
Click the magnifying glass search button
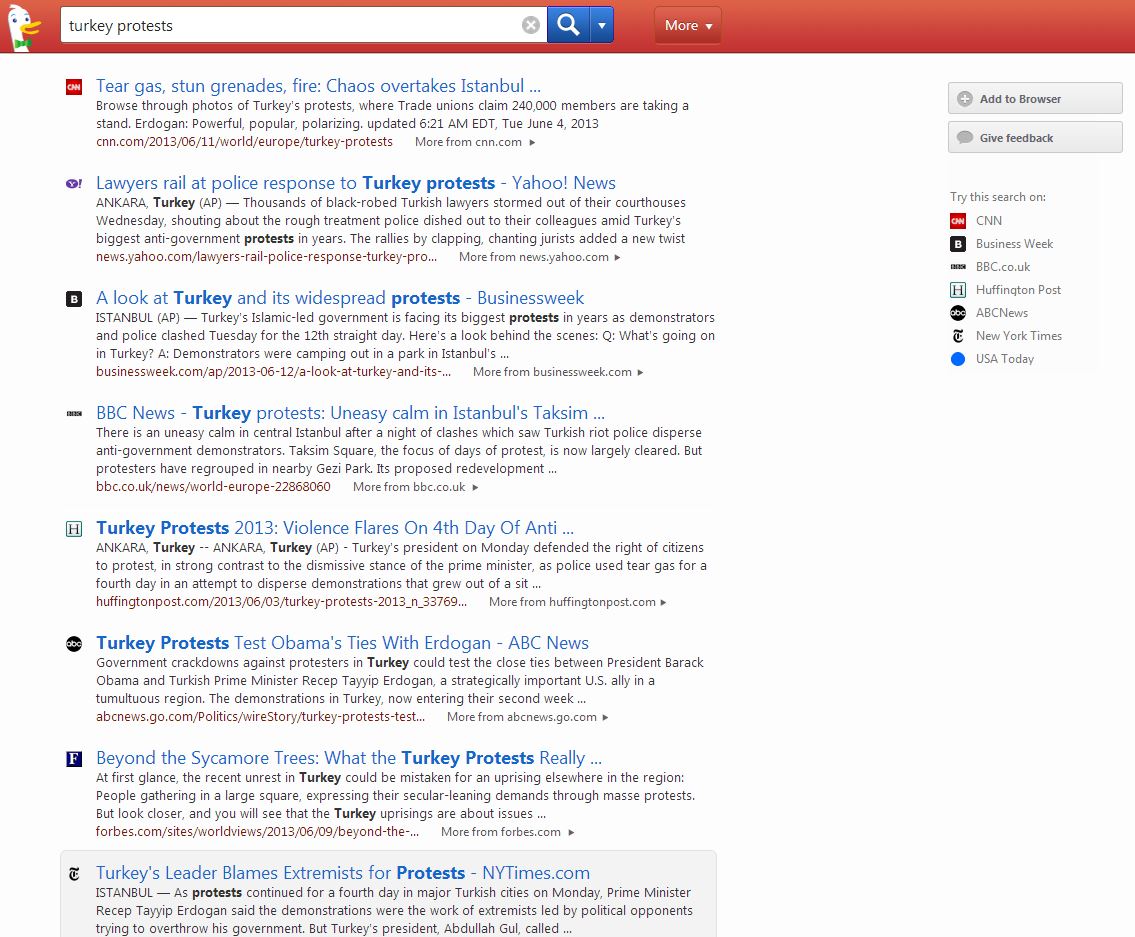coord(568,25)
